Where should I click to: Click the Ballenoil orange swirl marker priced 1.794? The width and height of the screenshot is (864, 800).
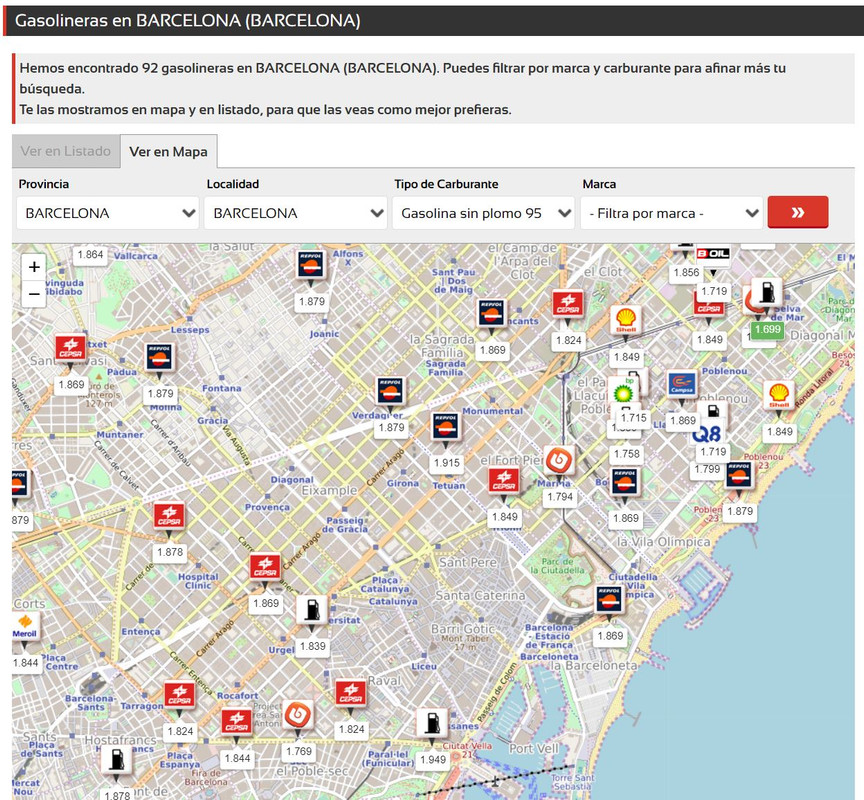[x=559, y=460]
